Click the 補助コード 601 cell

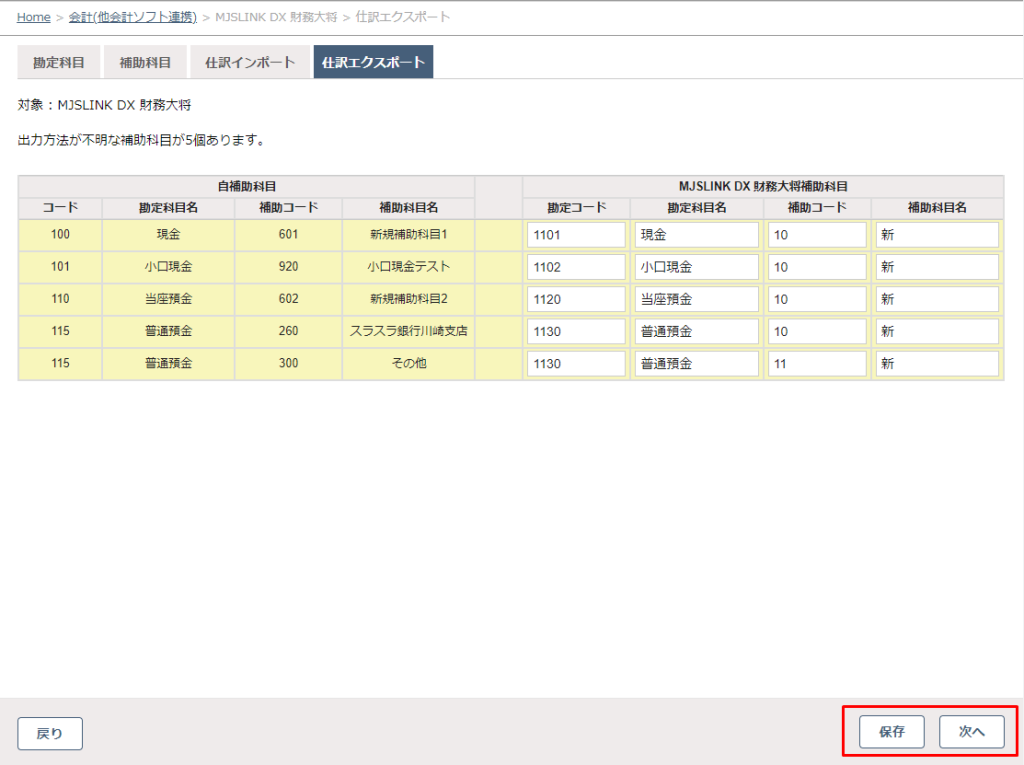(288, 235)
